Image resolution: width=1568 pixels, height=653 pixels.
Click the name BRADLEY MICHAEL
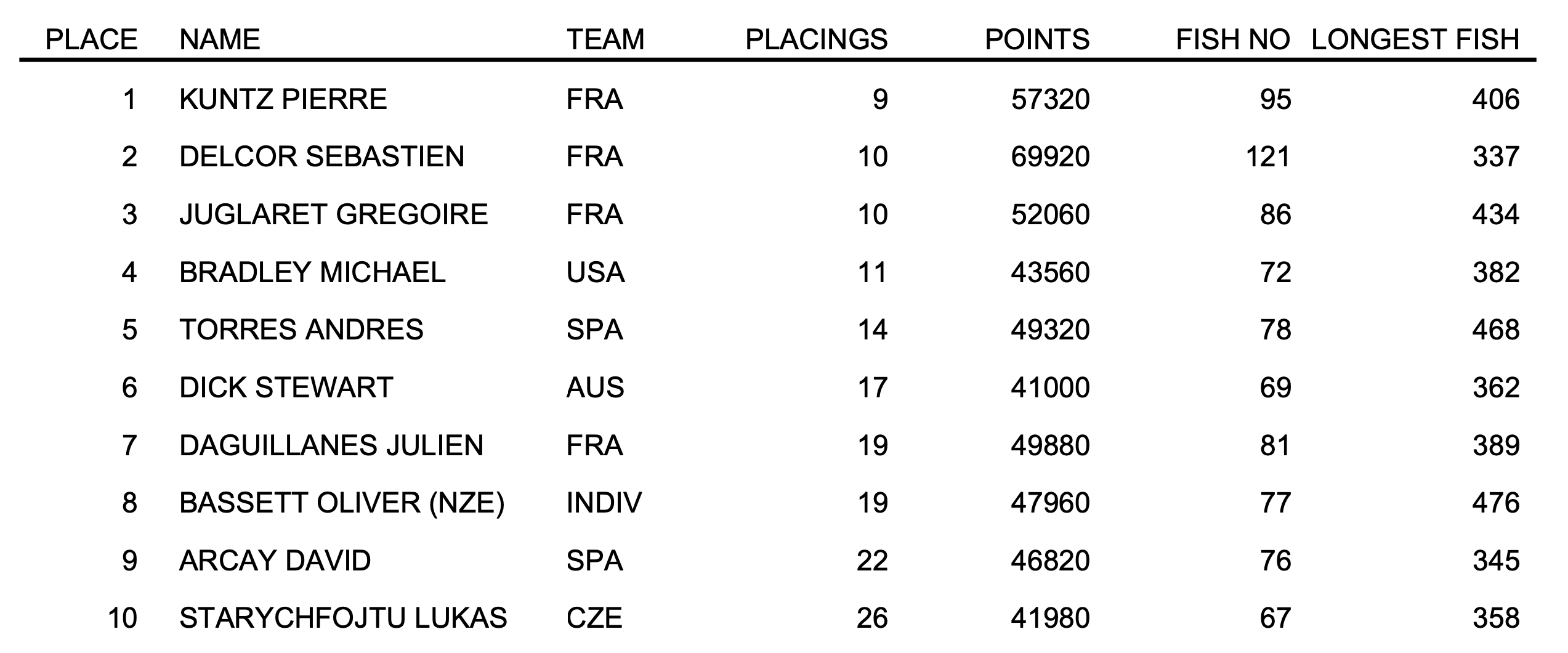point(312,272)
